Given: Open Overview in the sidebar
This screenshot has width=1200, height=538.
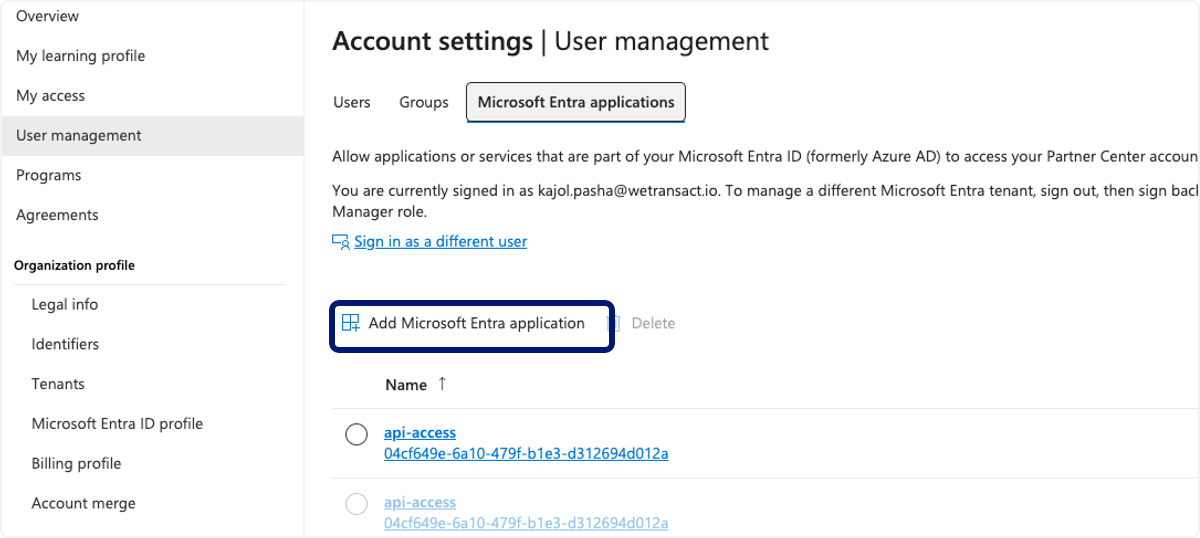Looking at the screenshot, I should coord(47,16).
